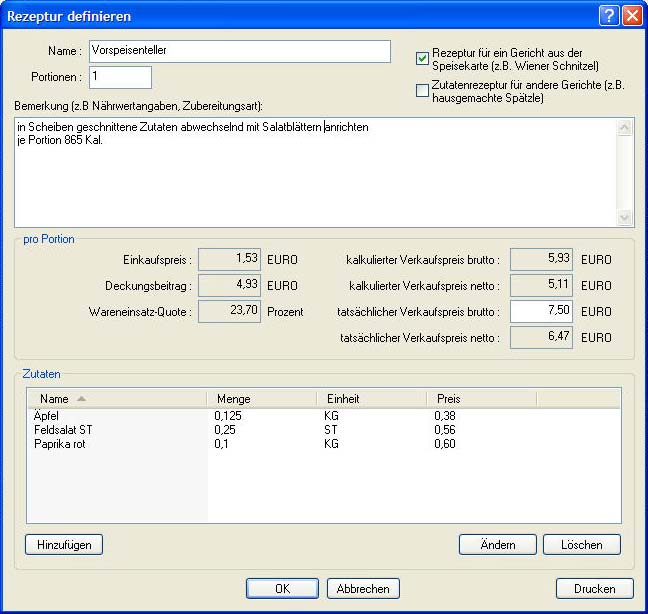Uncheck Rezeptur für ein Gericht aus der Speisekarte
This screenshot has height=614, width=648.
[x=422, y=58]
